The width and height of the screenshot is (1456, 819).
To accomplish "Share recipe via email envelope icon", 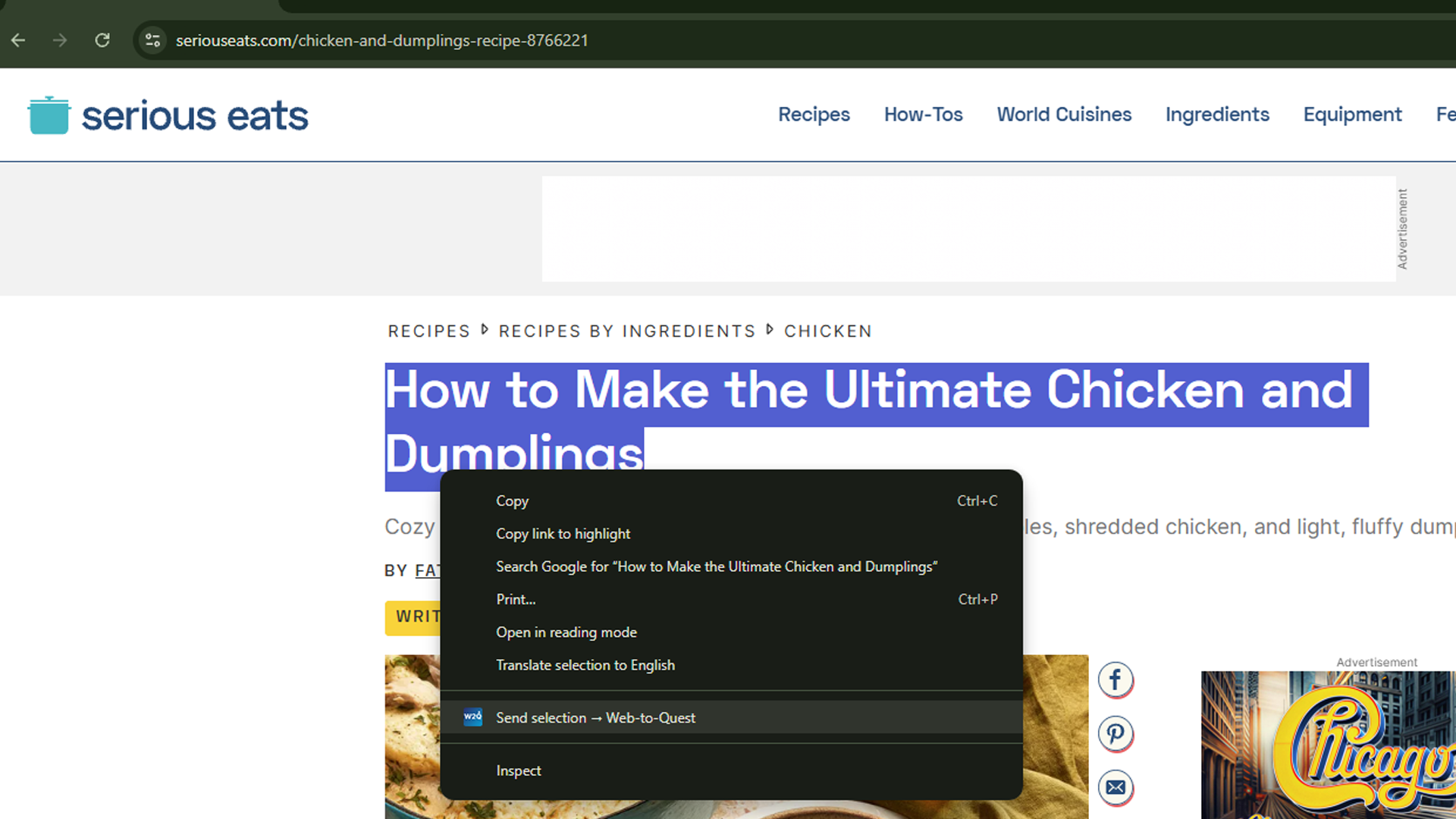I will tap(1115, 787).
